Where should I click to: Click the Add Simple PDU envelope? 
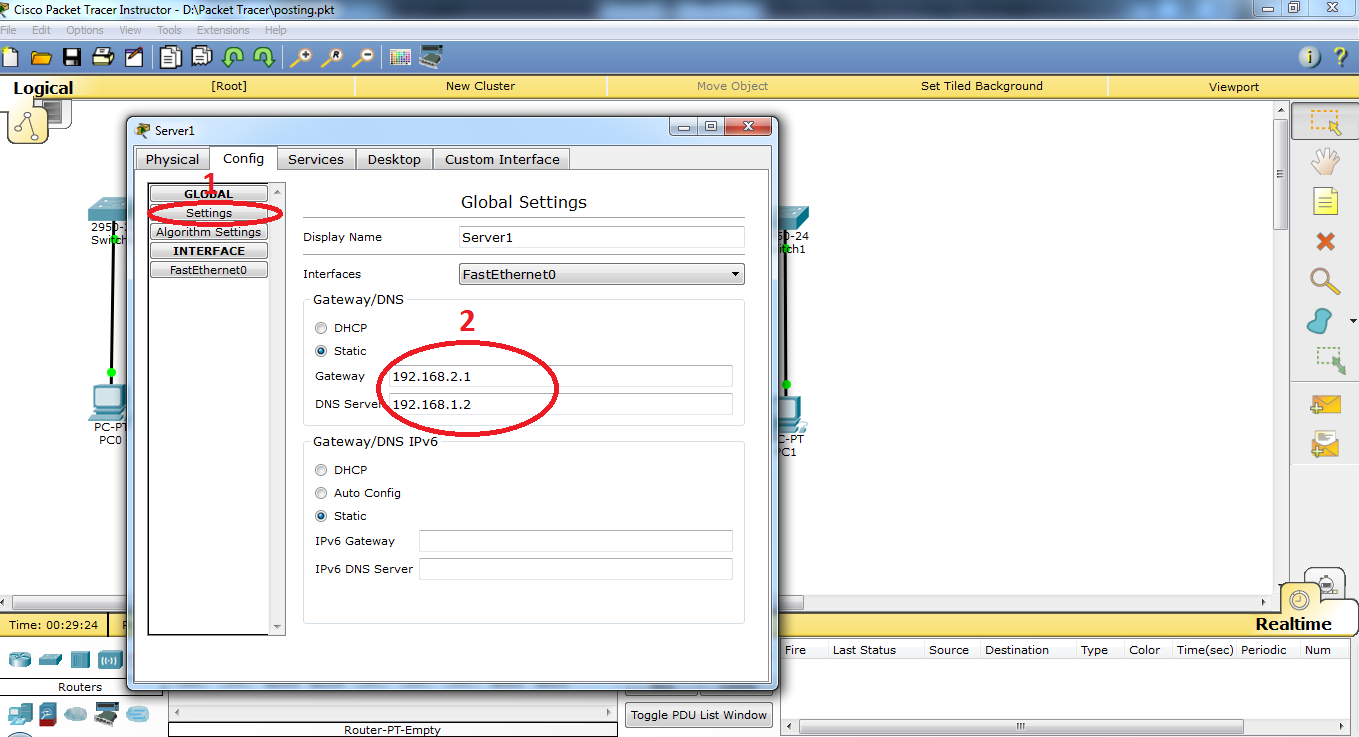[1325, 405]
